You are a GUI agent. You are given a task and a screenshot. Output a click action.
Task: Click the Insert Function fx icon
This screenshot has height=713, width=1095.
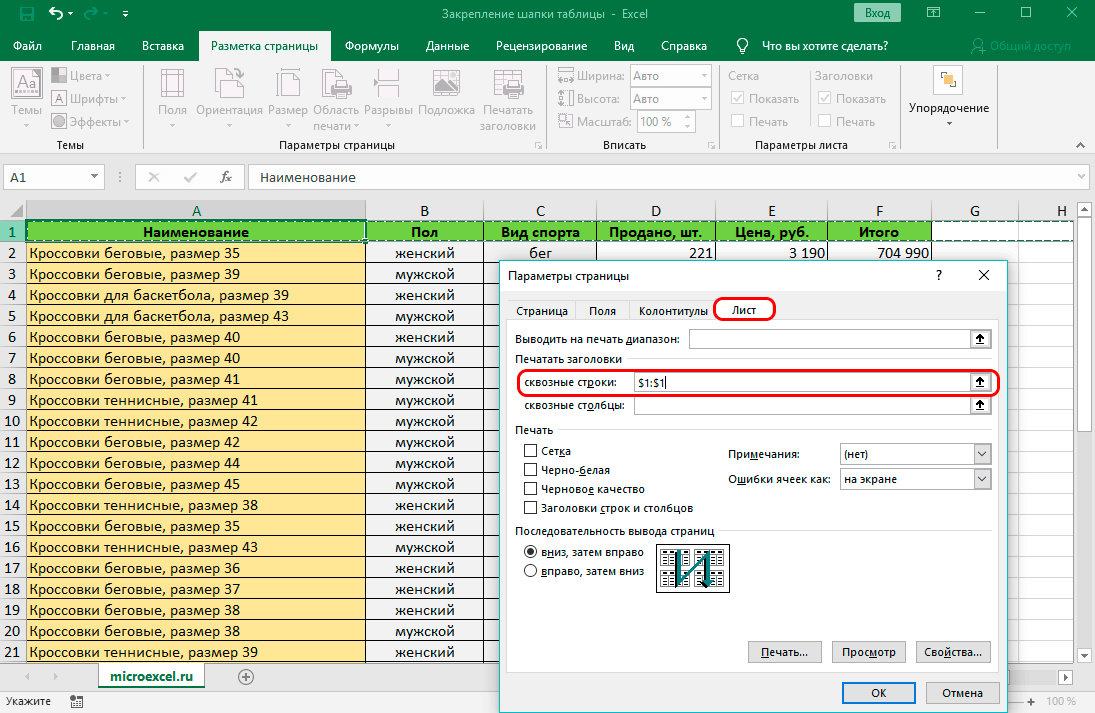pyautogui.click(x=226, y=177)
